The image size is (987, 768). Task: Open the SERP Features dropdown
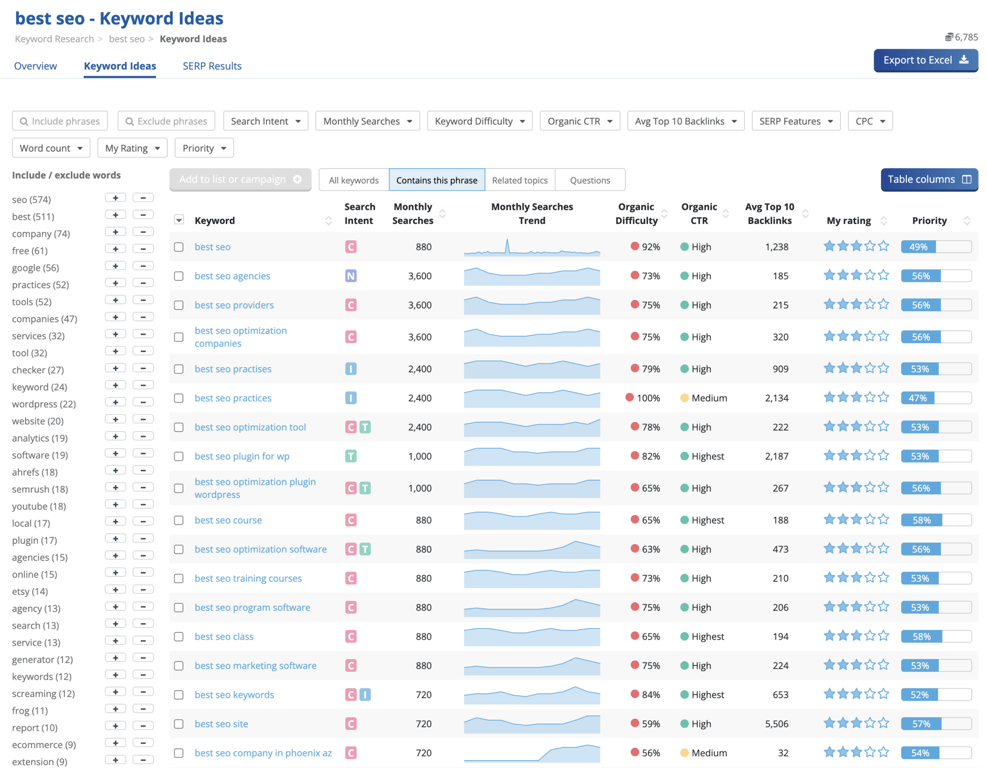coord(796,121)
